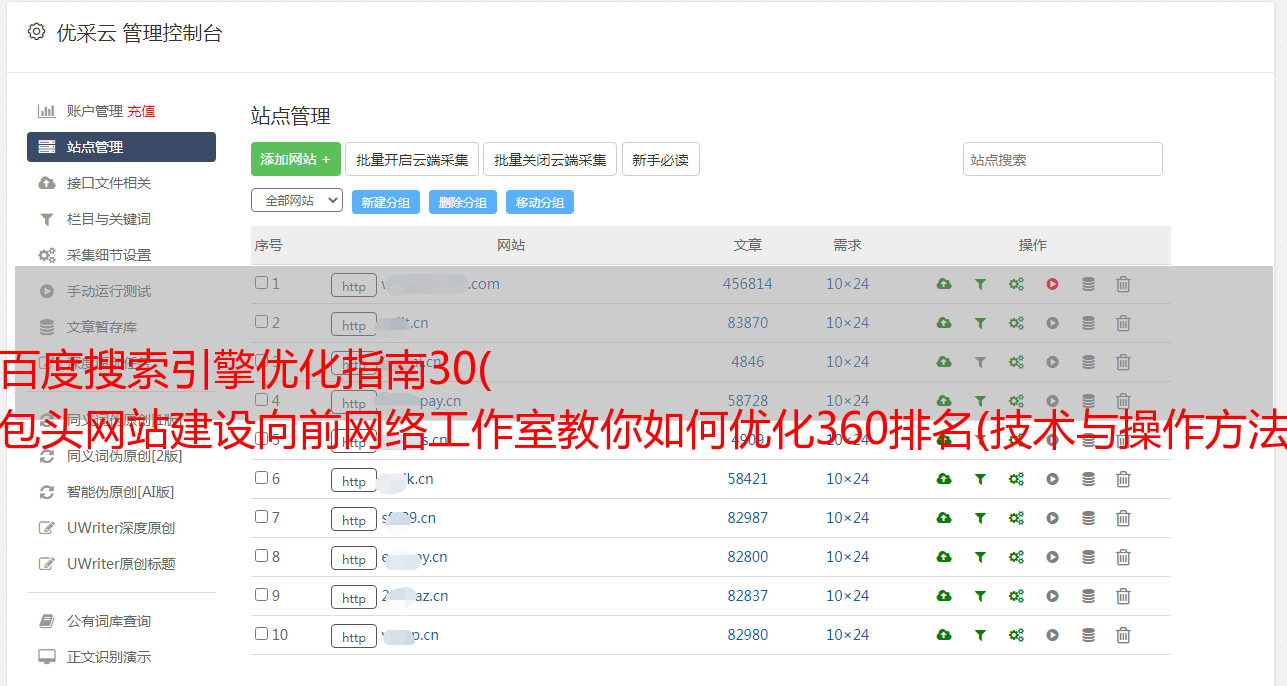Click cloud upload icon in row 82800

(944, 557)
